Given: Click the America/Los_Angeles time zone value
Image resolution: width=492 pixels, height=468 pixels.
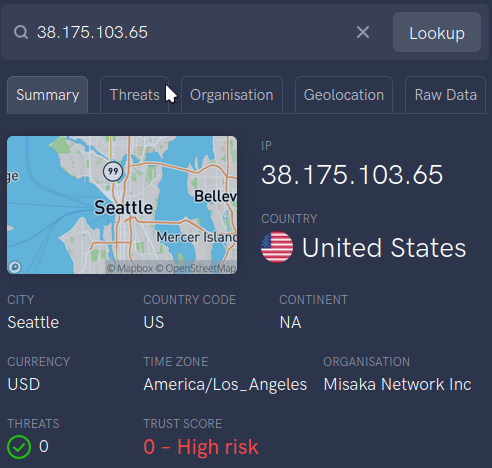Looking at the screenshot, I should click(x=225, y=385).
